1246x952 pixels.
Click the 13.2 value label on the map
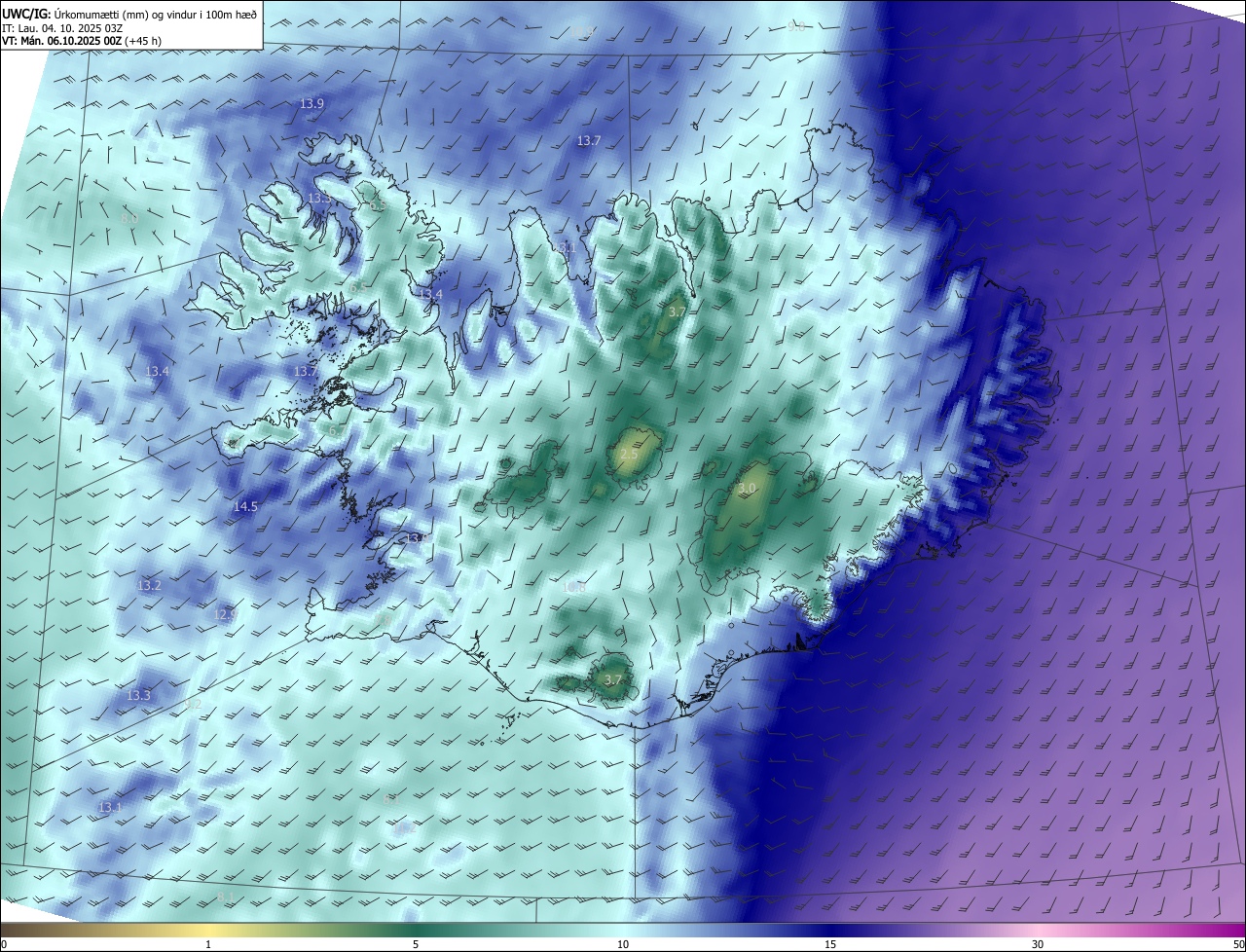click(149, 585)
